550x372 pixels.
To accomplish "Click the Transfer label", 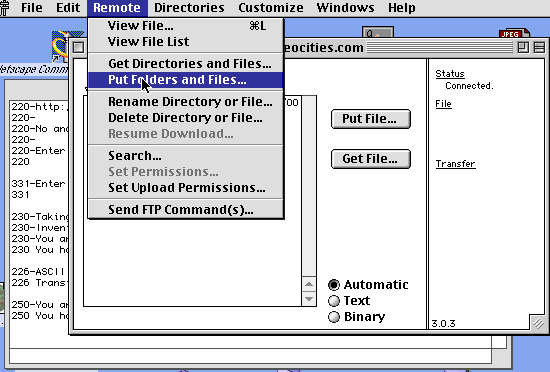I will tap(455, 164).
